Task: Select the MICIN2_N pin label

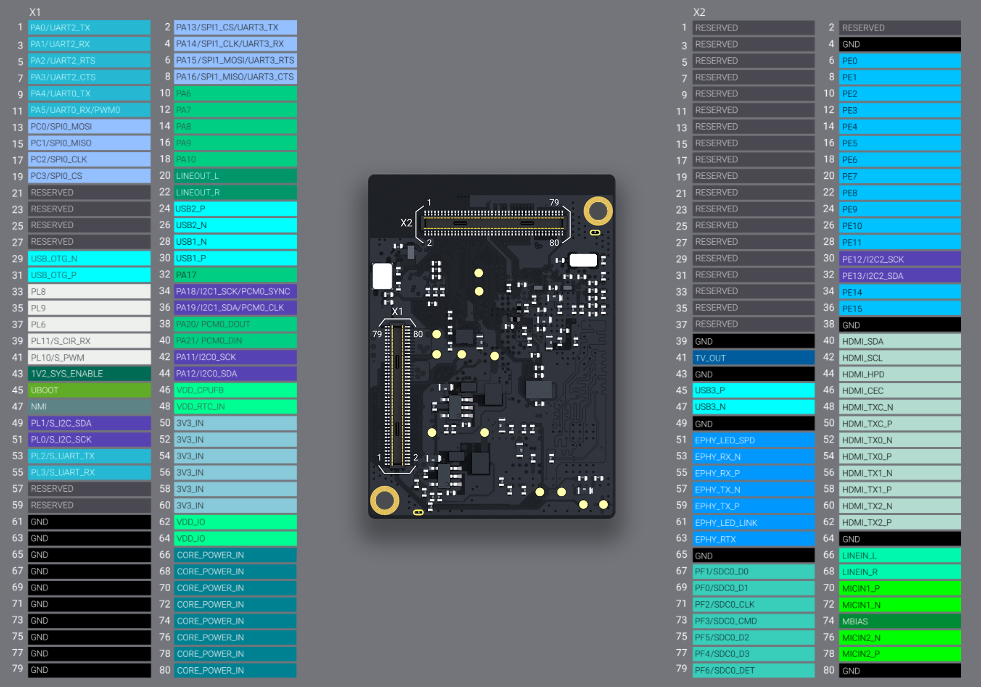Action: click(x=900, y=638)
